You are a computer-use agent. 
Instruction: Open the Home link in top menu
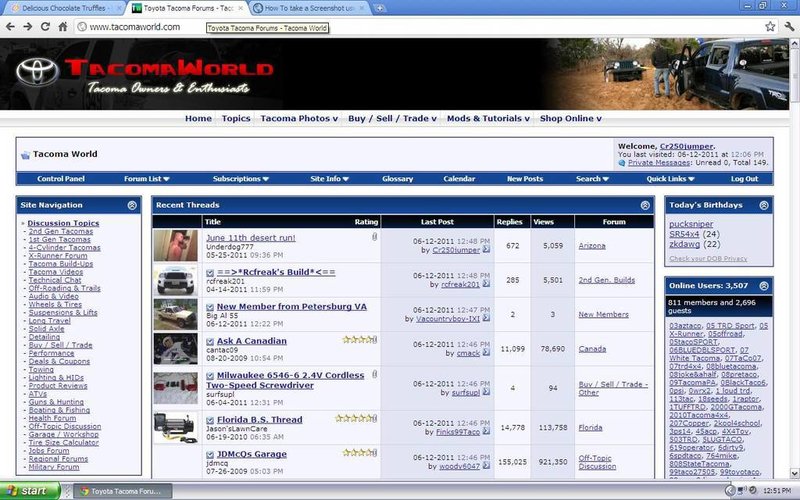pos(198,118)
